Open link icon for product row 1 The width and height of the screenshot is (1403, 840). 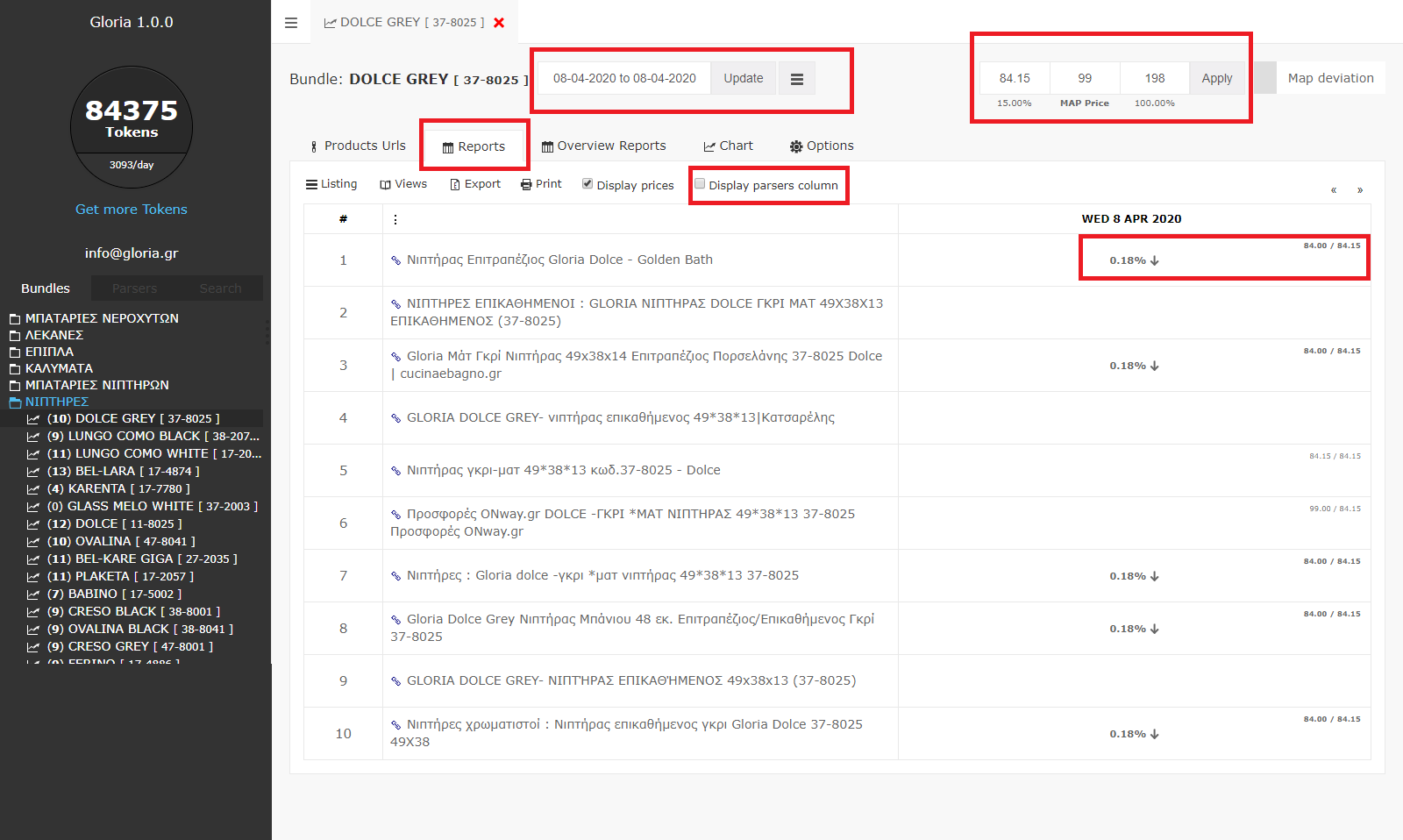click(x=396, y=260)
